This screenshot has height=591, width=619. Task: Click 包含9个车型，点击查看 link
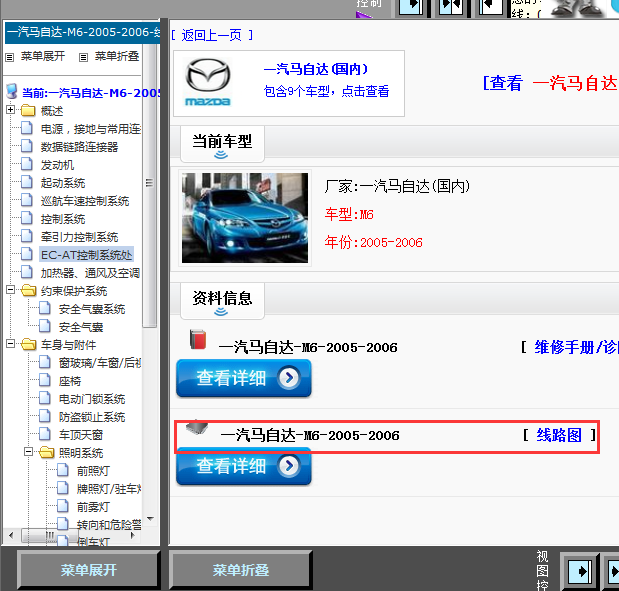coord(326,92)
